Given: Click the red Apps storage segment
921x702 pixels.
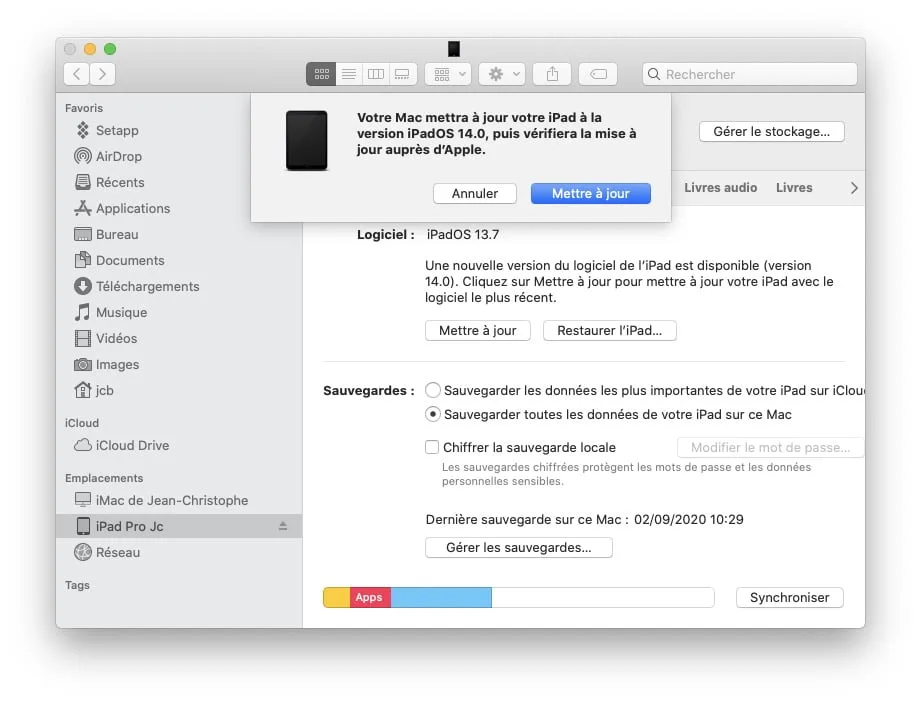Looking at the screenshot, I should point(370,597).
